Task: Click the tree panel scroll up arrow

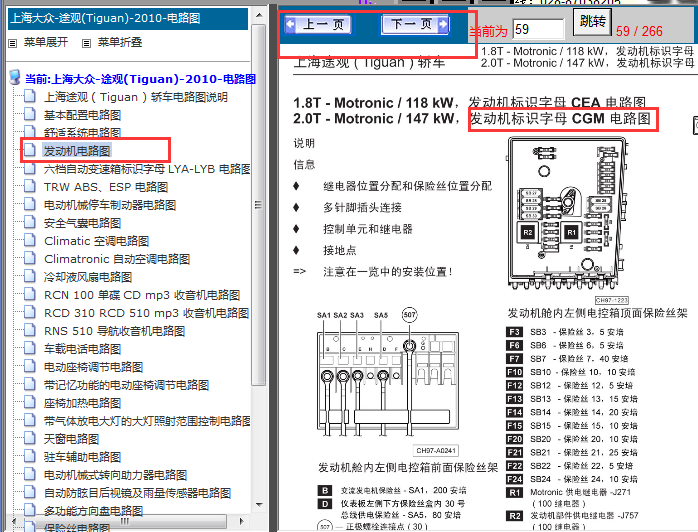Action: [259, 16]
